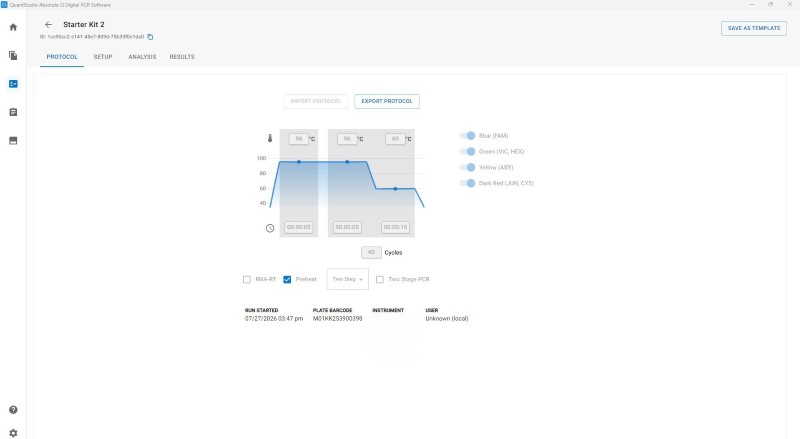The image size is (800, 439).
Task: Click the preheat temperature field showing 96
Action: click(x=298, y=139)
